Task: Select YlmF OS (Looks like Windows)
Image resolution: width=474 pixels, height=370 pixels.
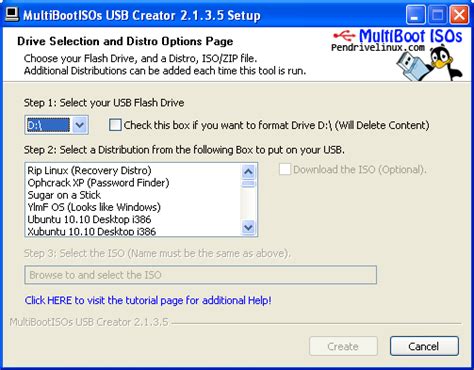Action: tap(94, 207)
